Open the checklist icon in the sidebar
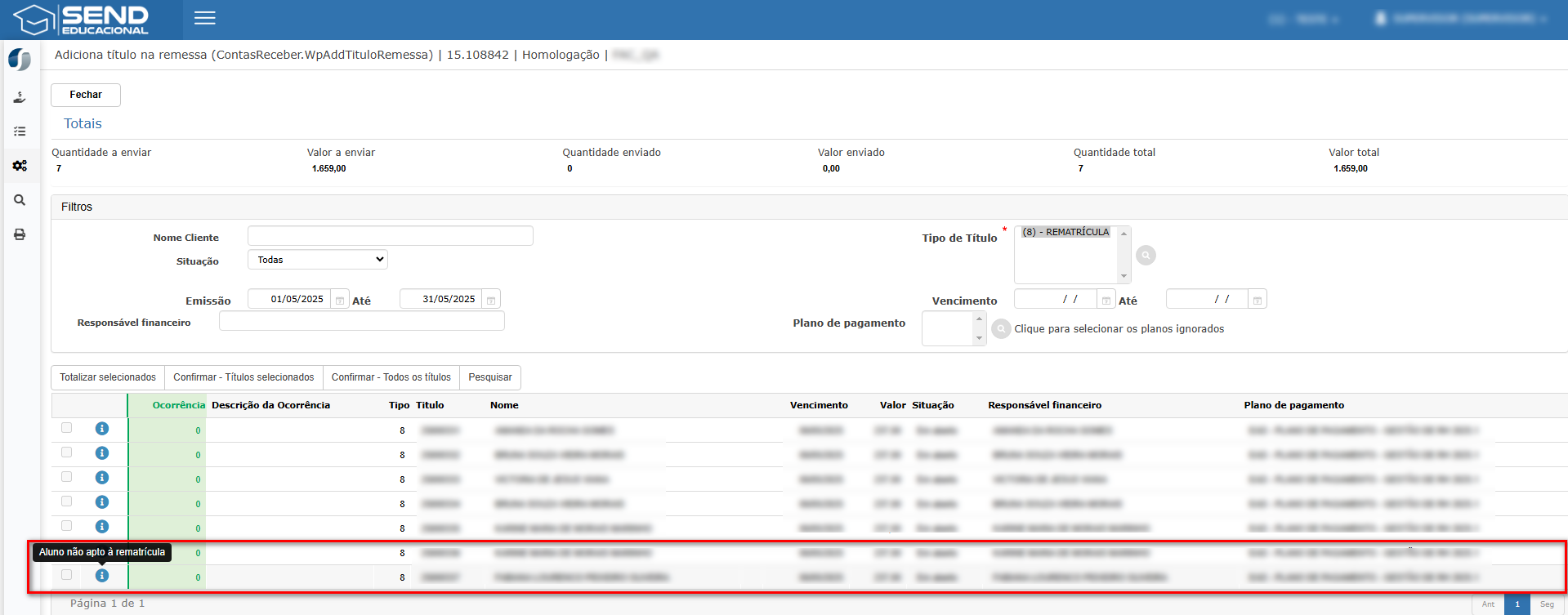1568x615 pixels. 20,131
